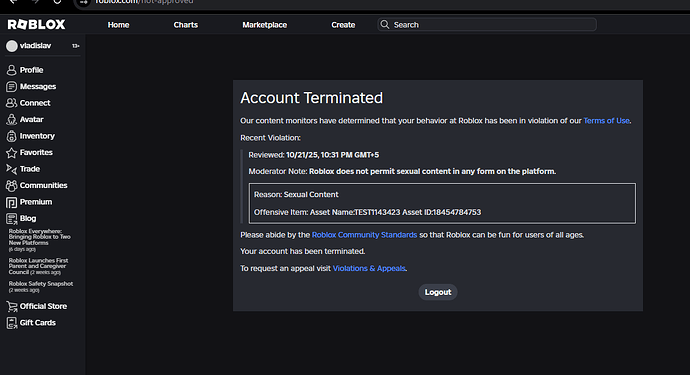690x375 pixels.
Task: Click the vladislav username label
Action: pos(36,46)
